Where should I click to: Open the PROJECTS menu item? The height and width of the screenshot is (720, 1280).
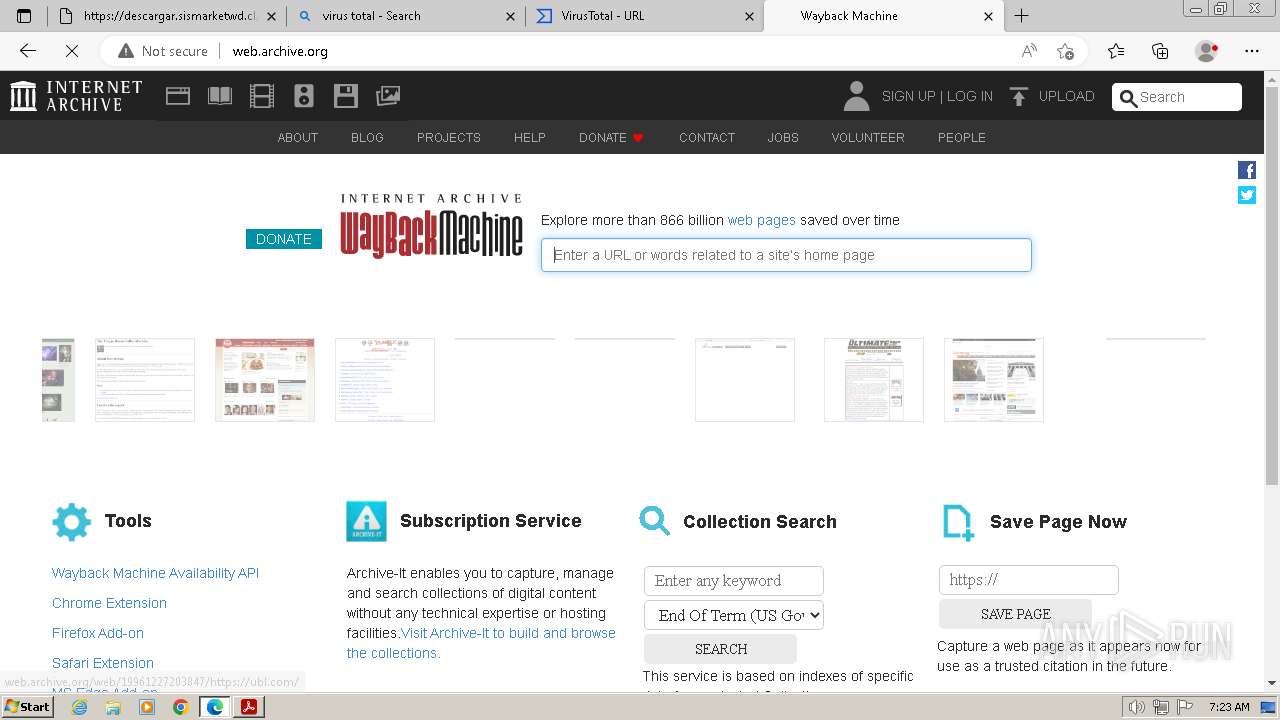[x=449, y=138]
